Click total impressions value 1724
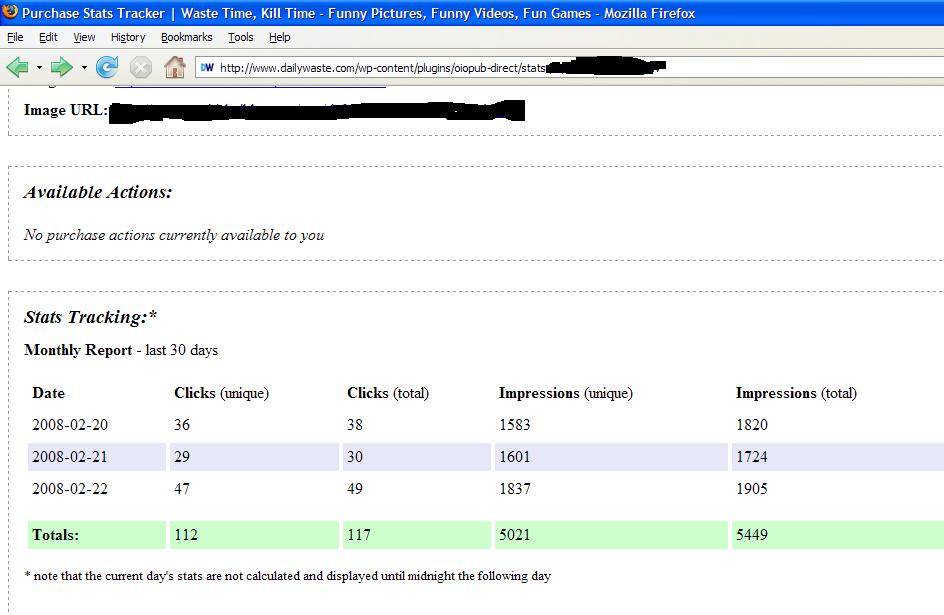The image size is (944, 615). click(x=752, y=457)
